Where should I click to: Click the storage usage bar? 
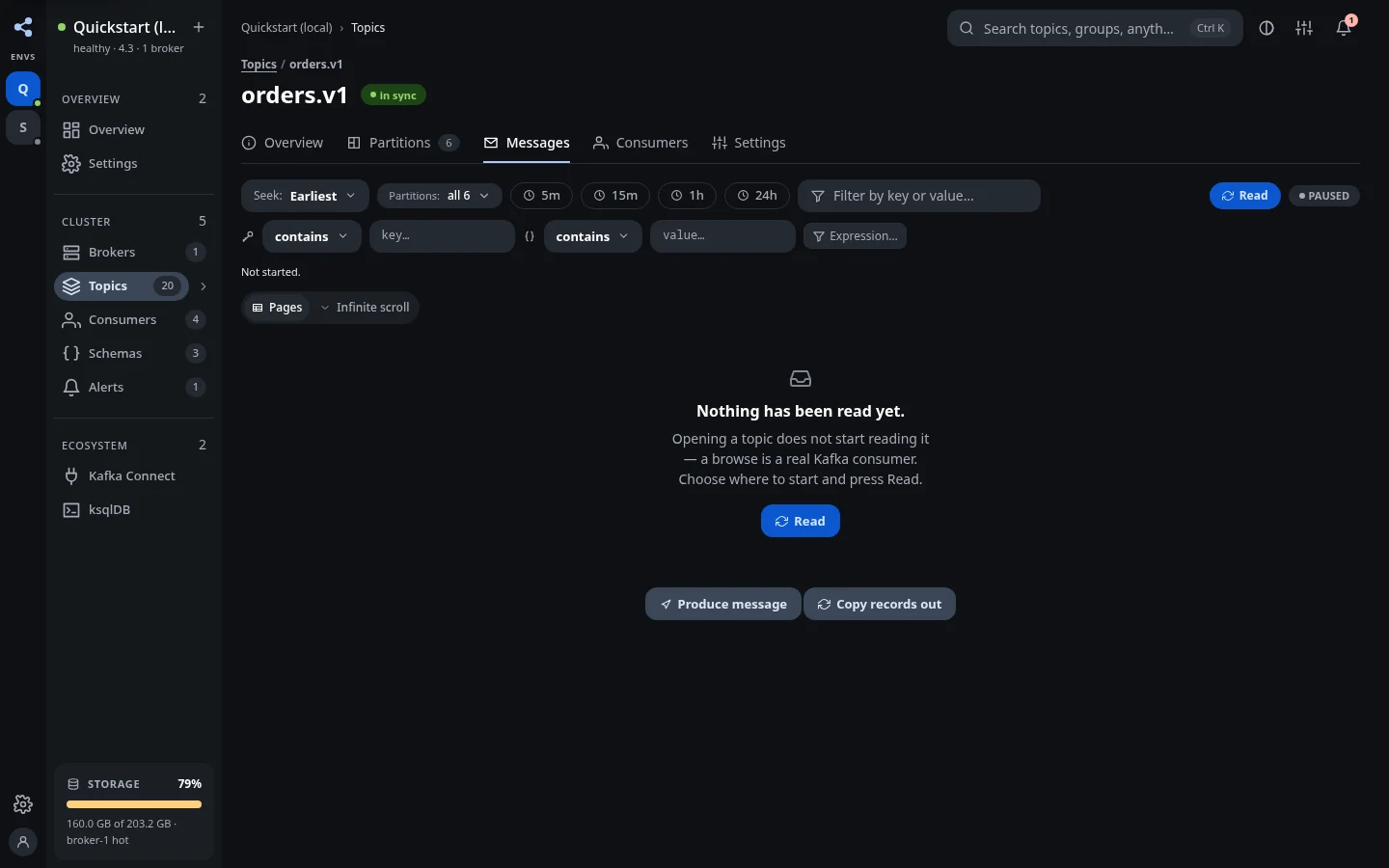(134, 804)
